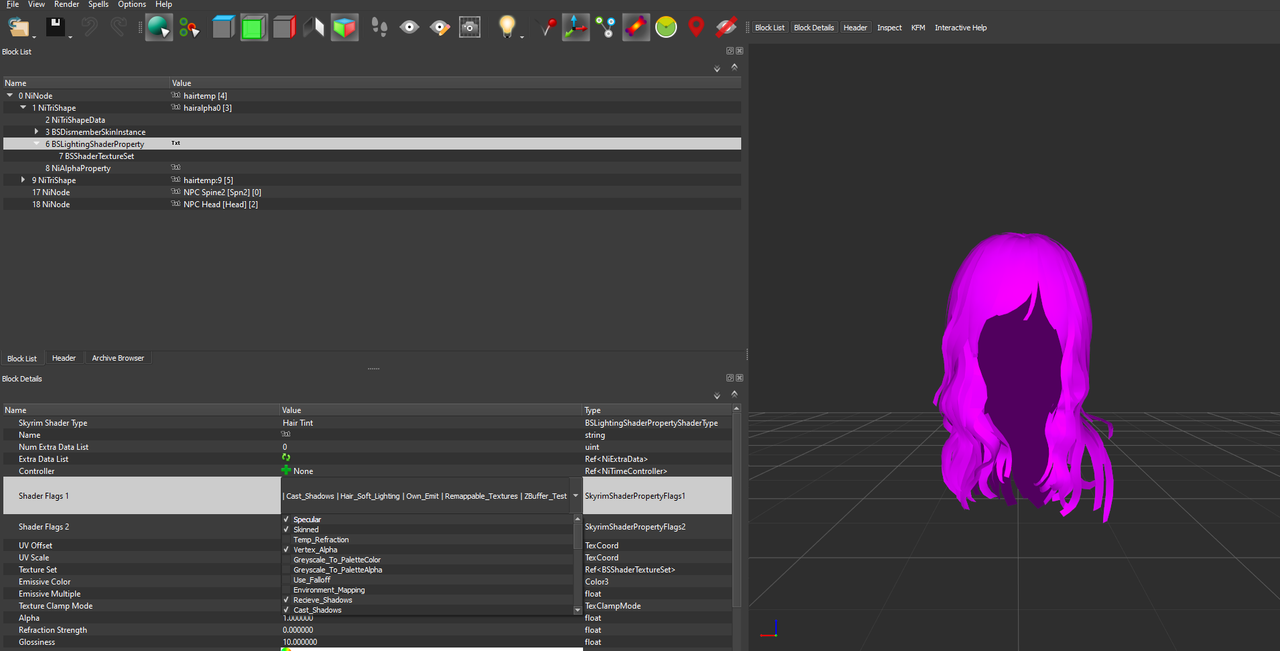Click the Load file folder icon
The width and height of the screenshot is (1280, 651).
pos(17,27)
